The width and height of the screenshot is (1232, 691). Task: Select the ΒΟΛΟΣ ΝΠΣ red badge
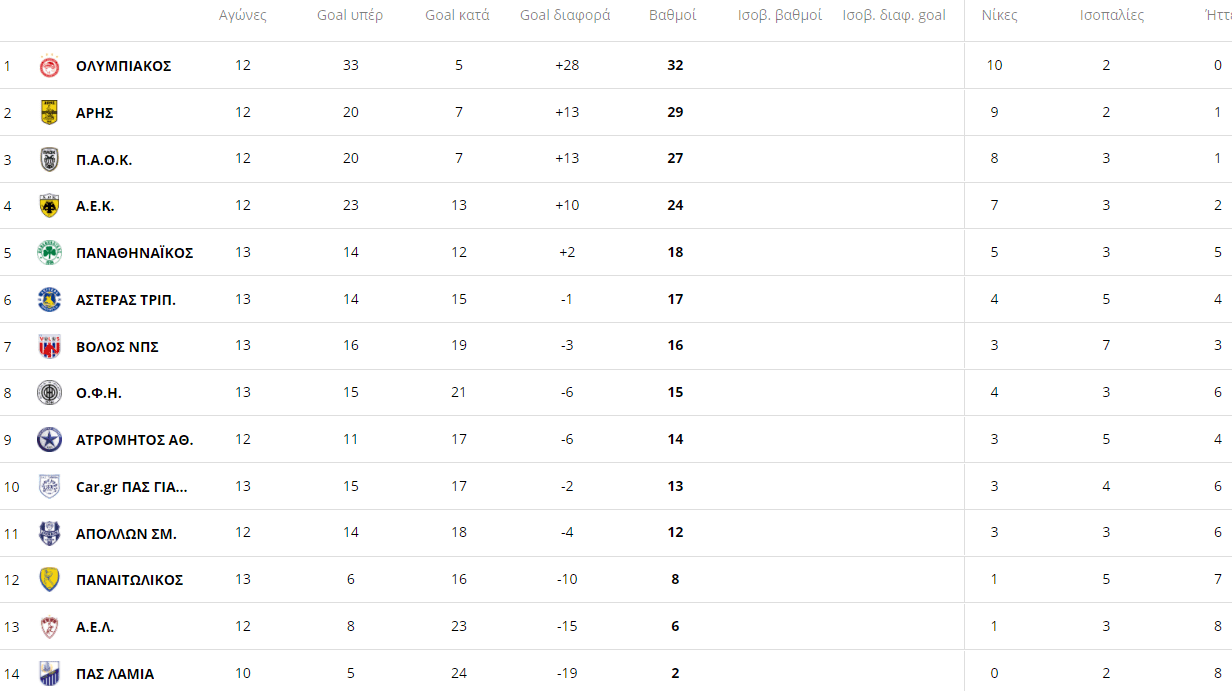click(49, 346)
